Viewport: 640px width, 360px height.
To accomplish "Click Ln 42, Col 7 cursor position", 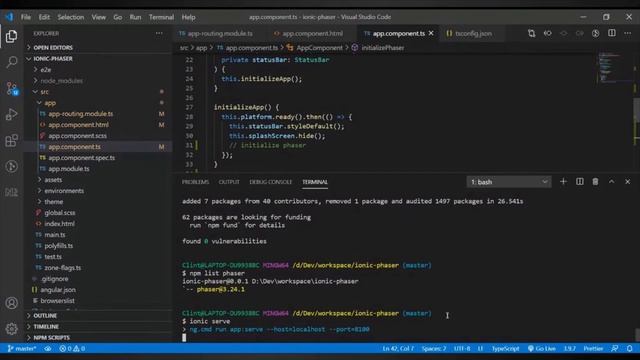I will tap(398, 349).
